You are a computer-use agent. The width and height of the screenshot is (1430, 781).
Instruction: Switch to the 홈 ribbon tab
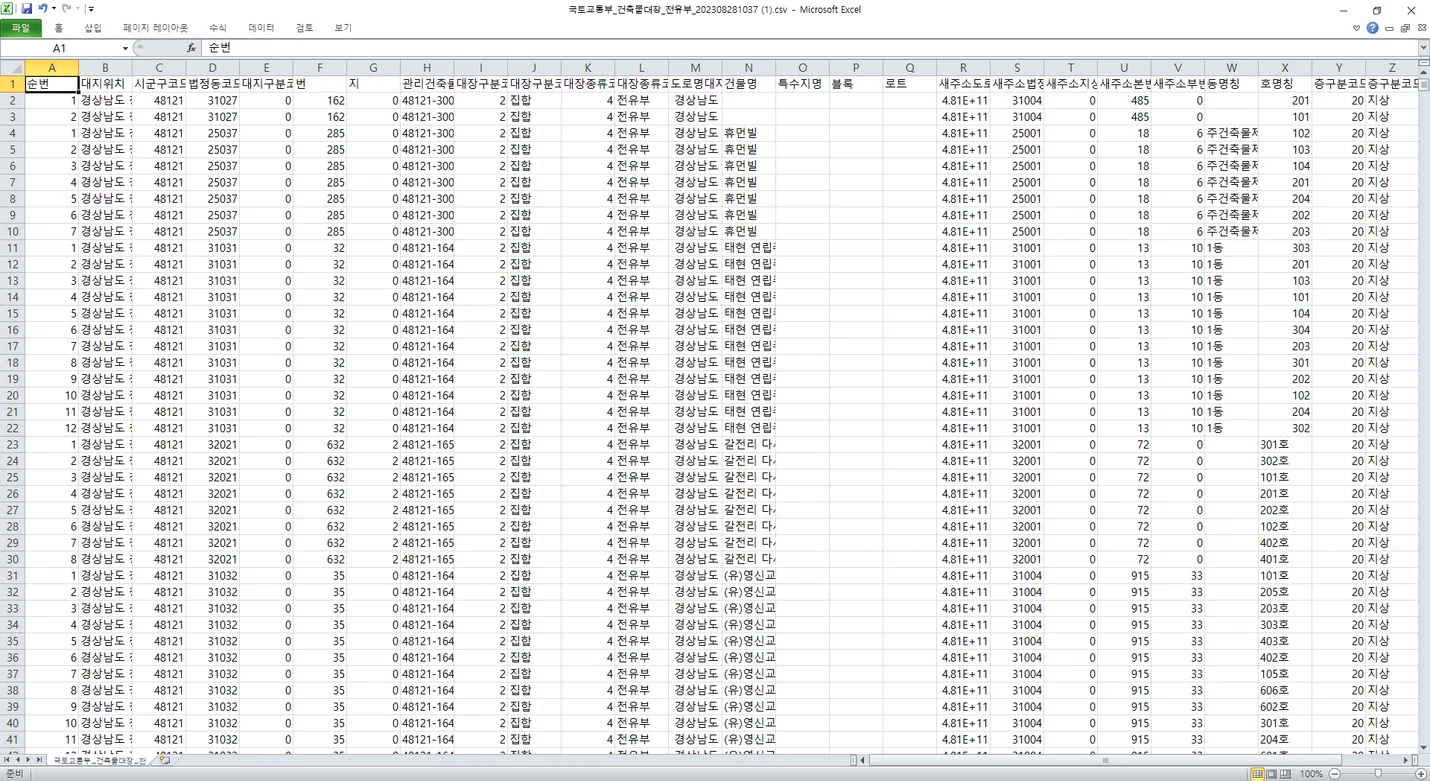tap(59, 28)
